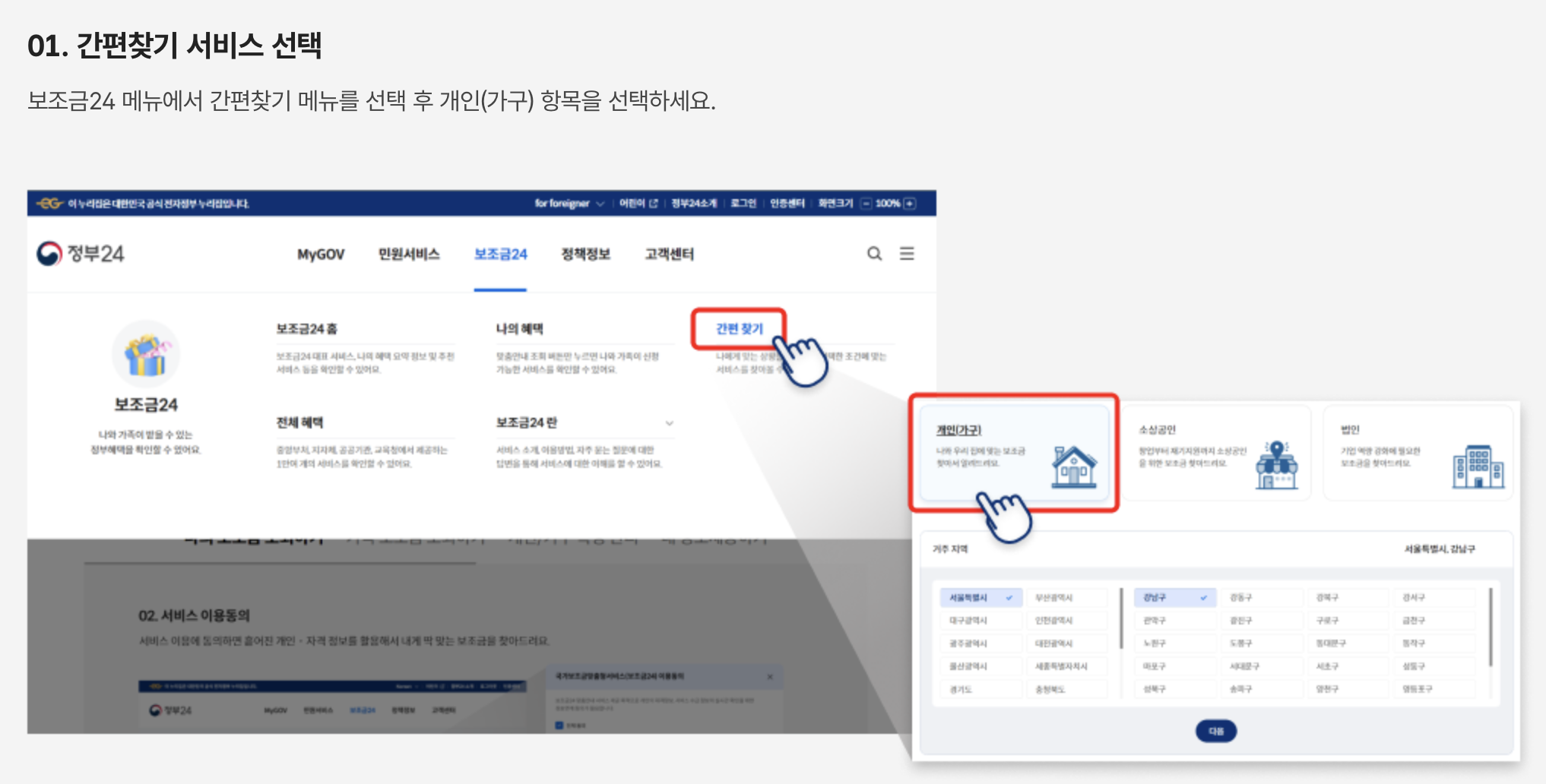
Task: Click the 로그인 link
Action: tap(743, 204)
